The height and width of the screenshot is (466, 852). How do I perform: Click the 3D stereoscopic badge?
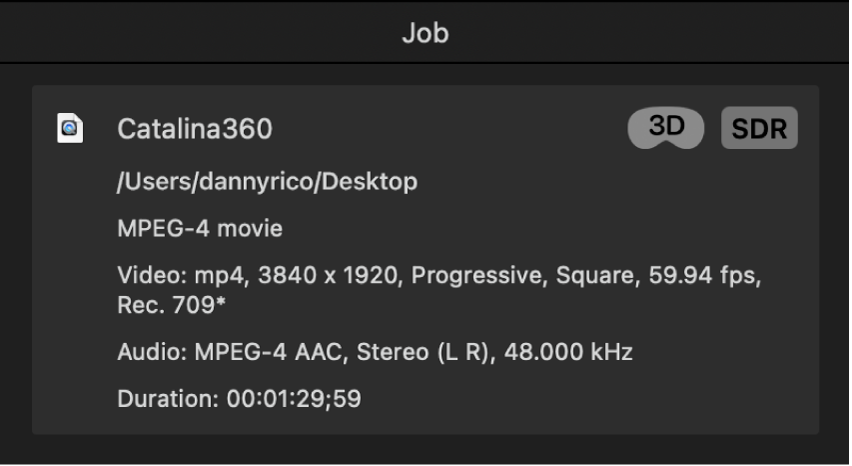[666, 128]
